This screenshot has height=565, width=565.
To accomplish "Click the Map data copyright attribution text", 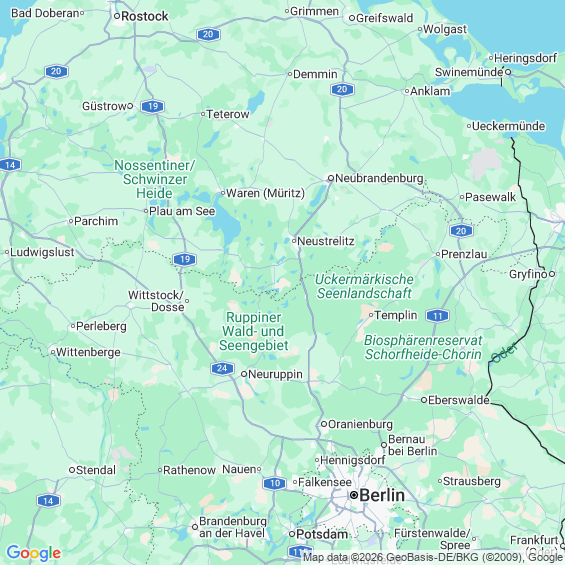I will click(433, 557).
